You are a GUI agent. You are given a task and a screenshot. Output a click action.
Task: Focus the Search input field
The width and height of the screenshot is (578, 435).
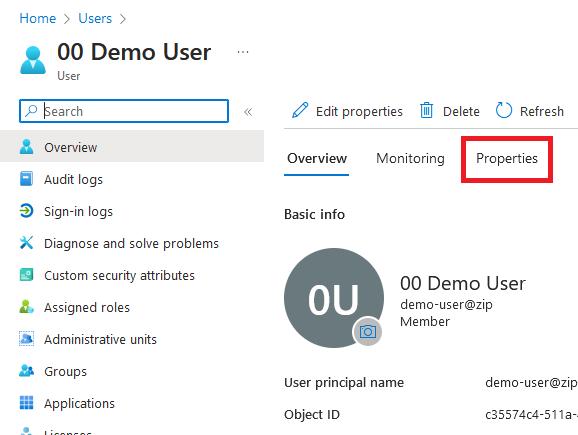[x=124, y=111]
